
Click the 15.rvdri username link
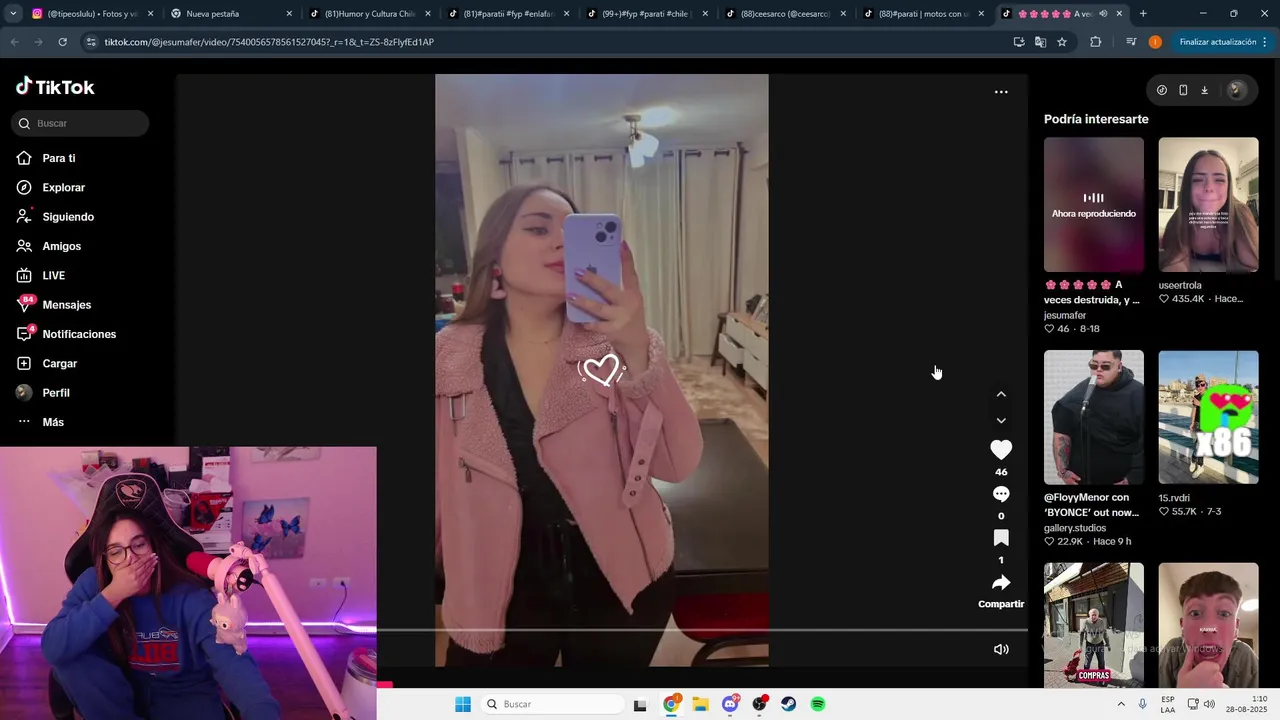point(1175,498)
